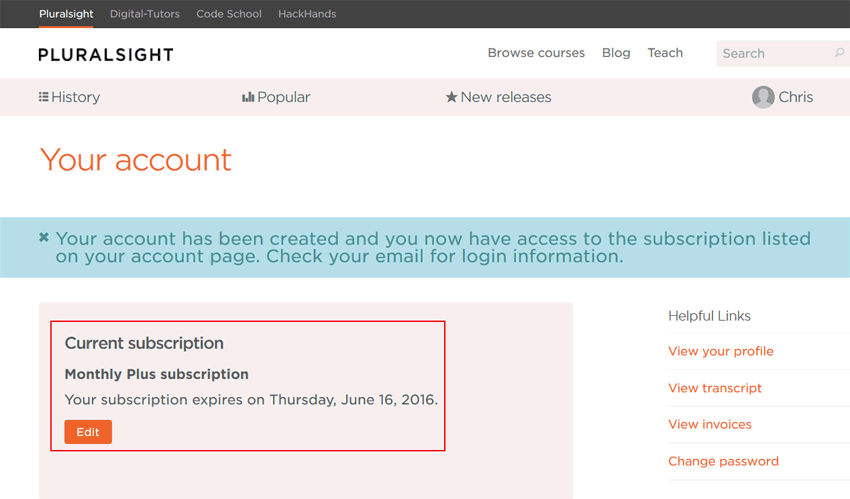This screenshot has width=850, height=499.
Task: Select the Change password link
Action: pyautogui.click(x=723, y=461)
